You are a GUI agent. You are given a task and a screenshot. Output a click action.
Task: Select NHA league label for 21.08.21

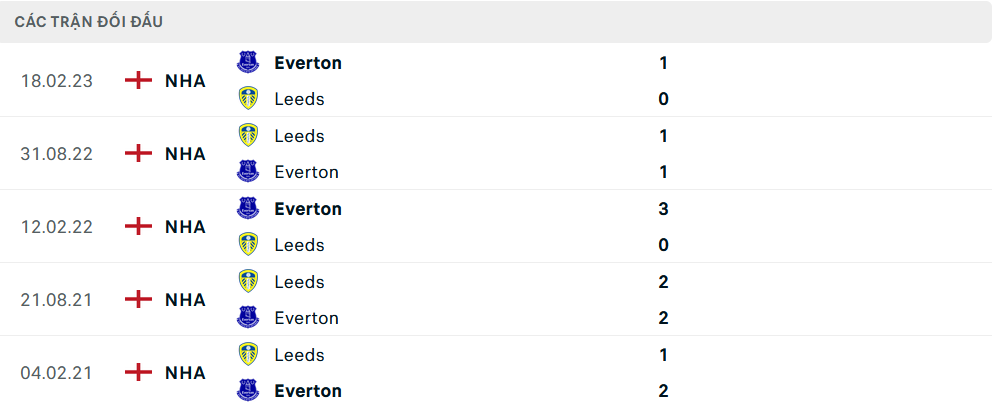(x=185, y=299)
